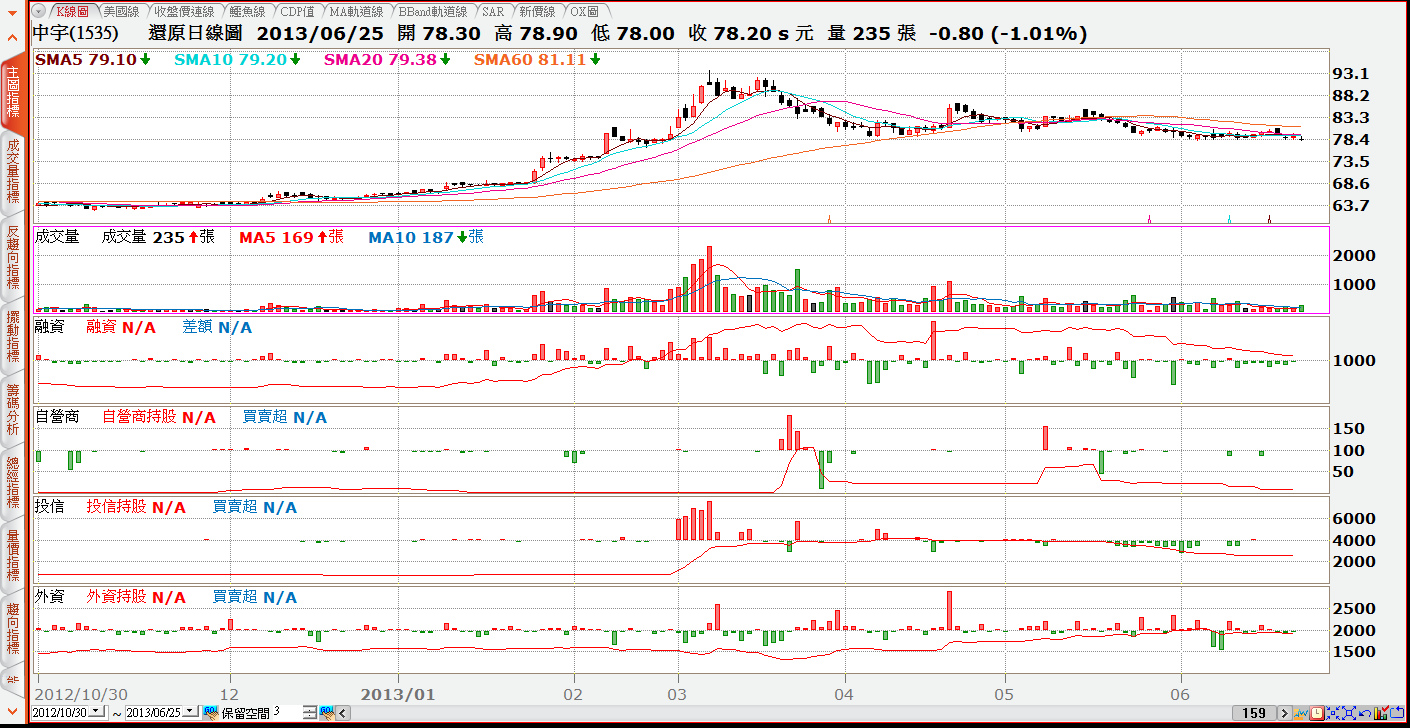Select the 鯉魚線 tab
Screen dimensions: 1410x728
(x=246, y=11)
